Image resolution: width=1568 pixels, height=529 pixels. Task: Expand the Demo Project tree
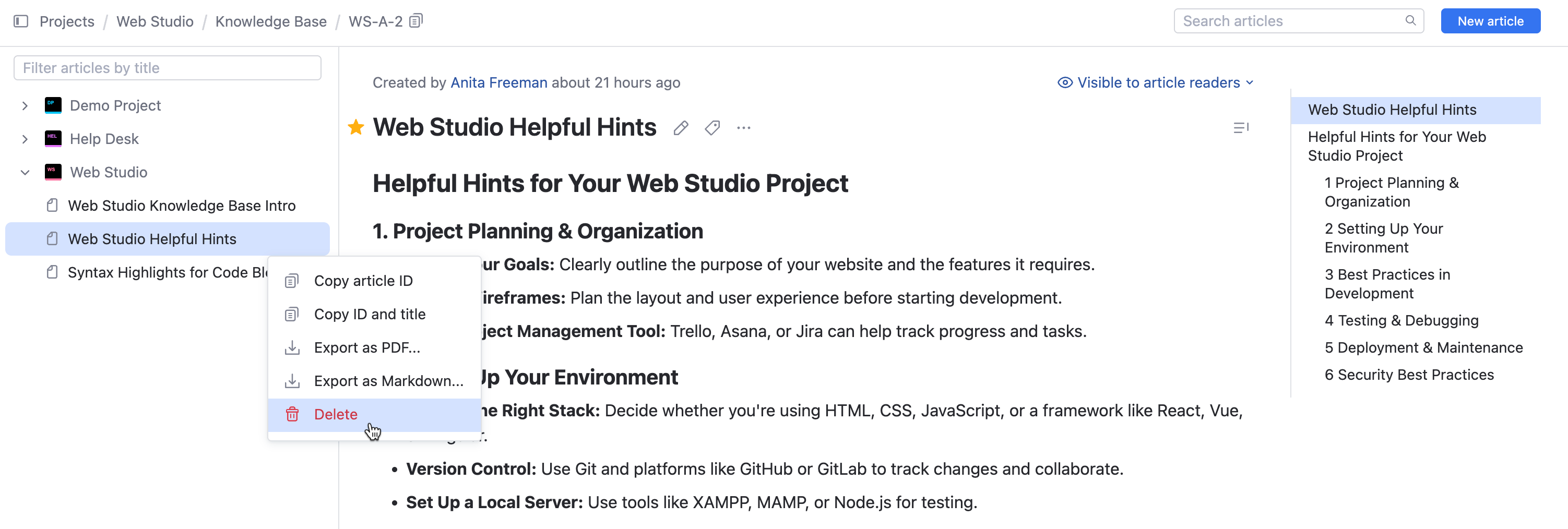tap(25, 104)
